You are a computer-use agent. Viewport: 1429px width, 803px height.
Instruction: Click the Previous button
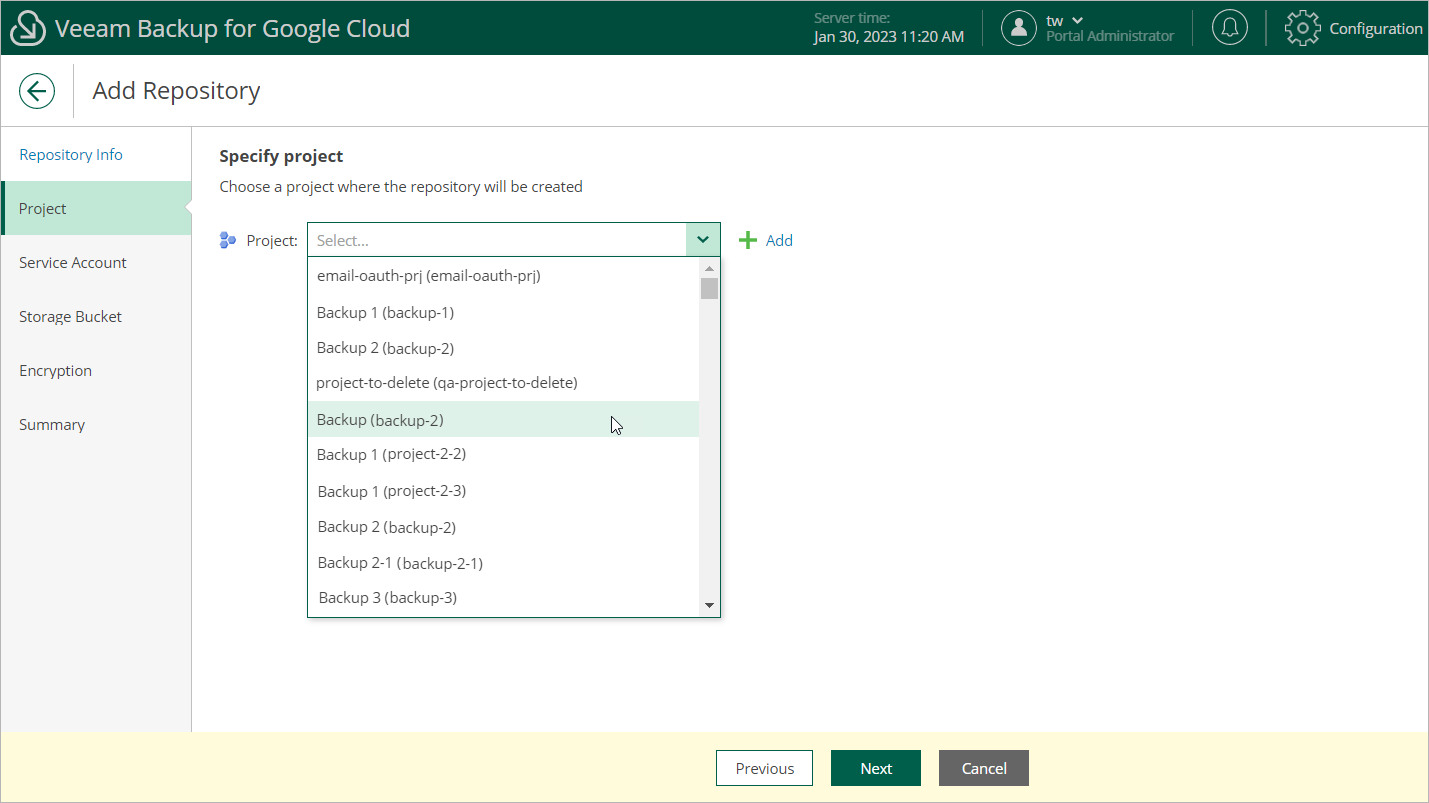coord(765,768)
